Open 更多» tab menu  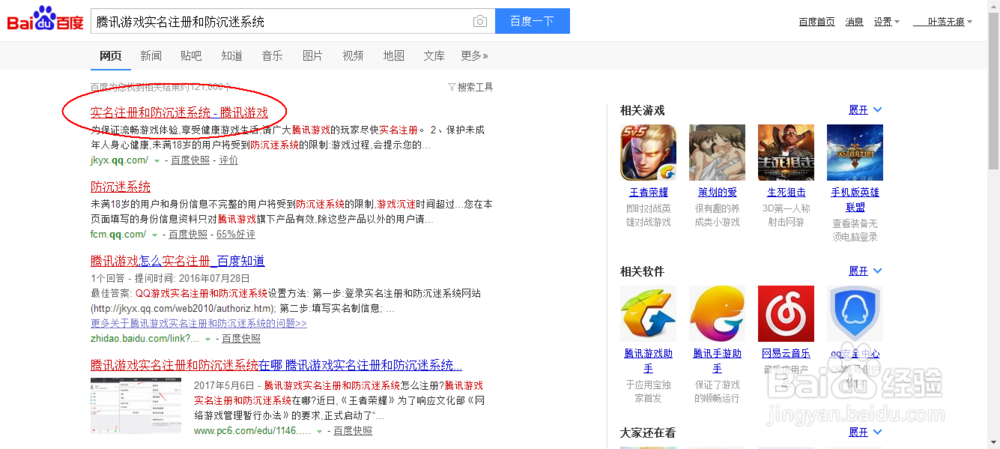(474, 55)
